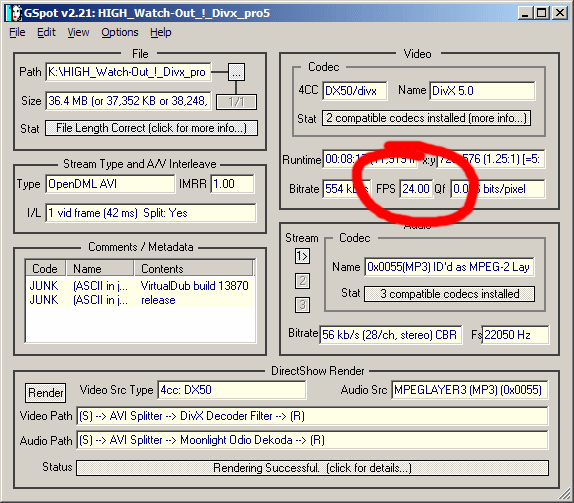Click audio codec Name field 0x0055(MP3)
Screen dimensions: 574x503
pyautogui.click(x=449, y=267)
